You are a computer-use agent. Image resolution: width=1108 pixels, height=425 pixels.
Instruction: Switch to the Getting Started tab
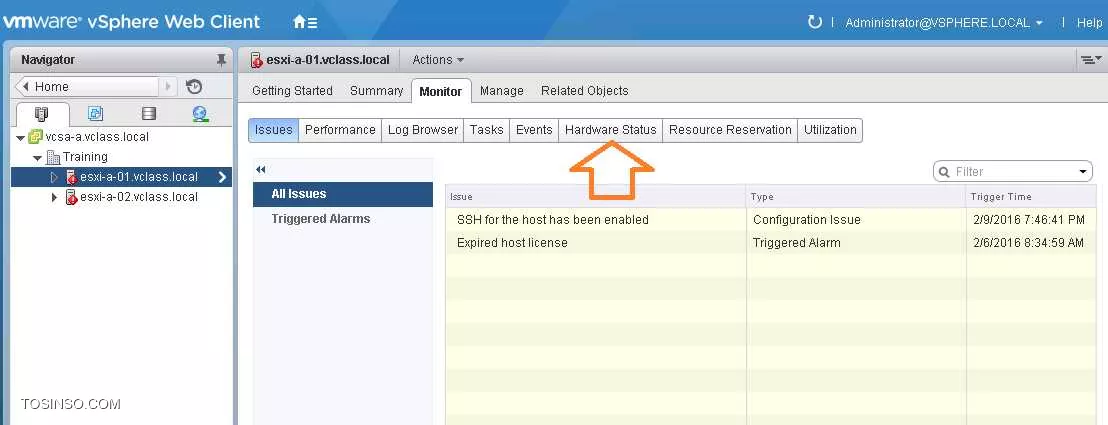(x=292, y=91)
